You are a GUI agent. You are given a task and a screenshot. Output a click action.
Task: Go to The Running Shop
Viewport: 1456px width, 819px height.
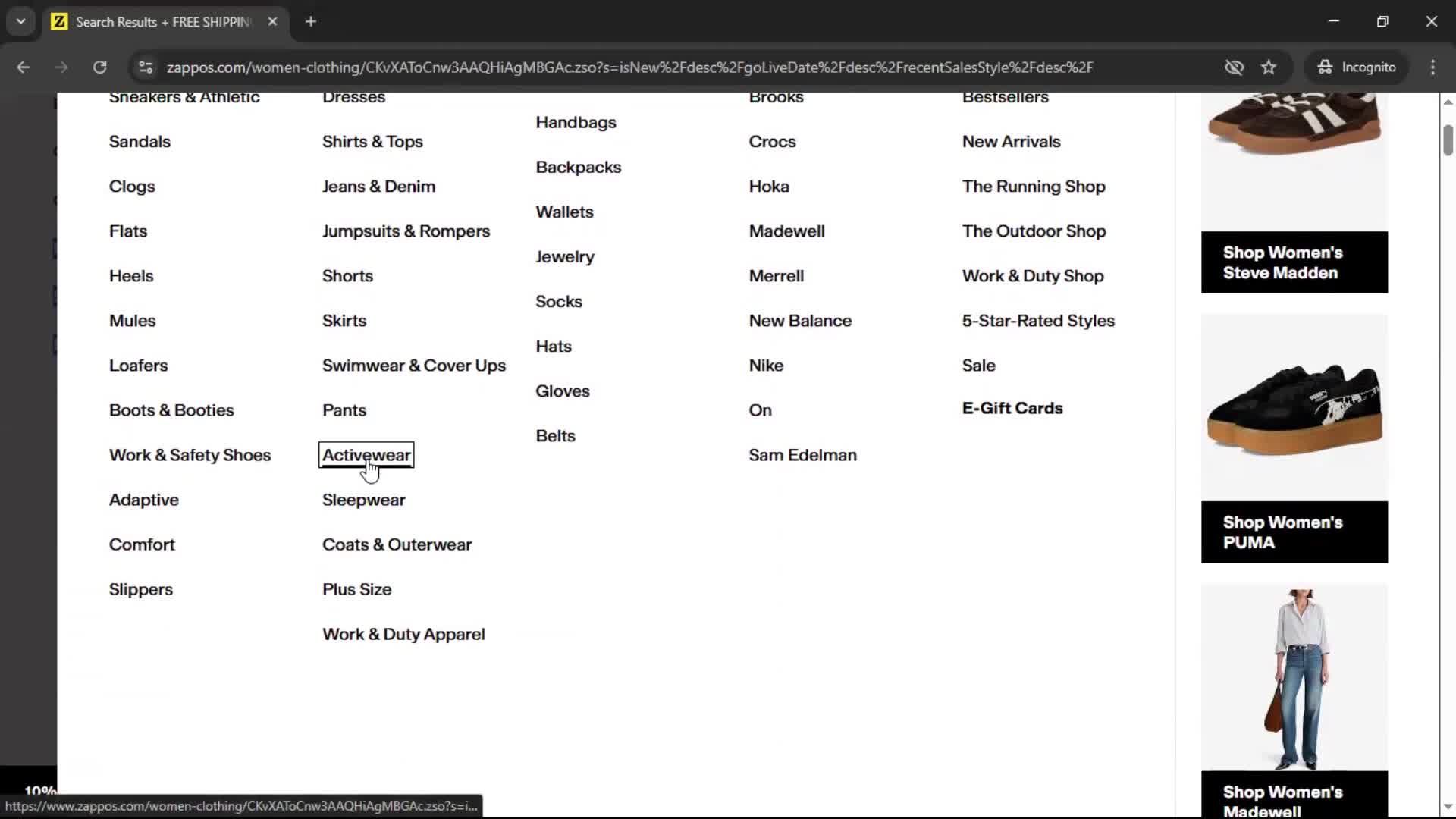coord(1034,187)
